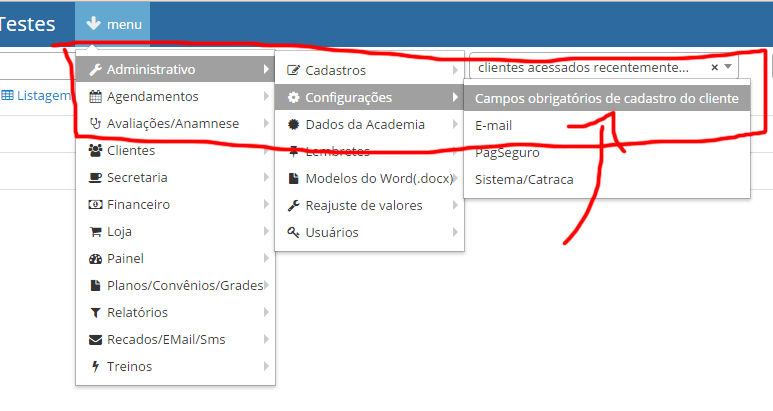Click the recently accessed clients search field

point(585,68)
